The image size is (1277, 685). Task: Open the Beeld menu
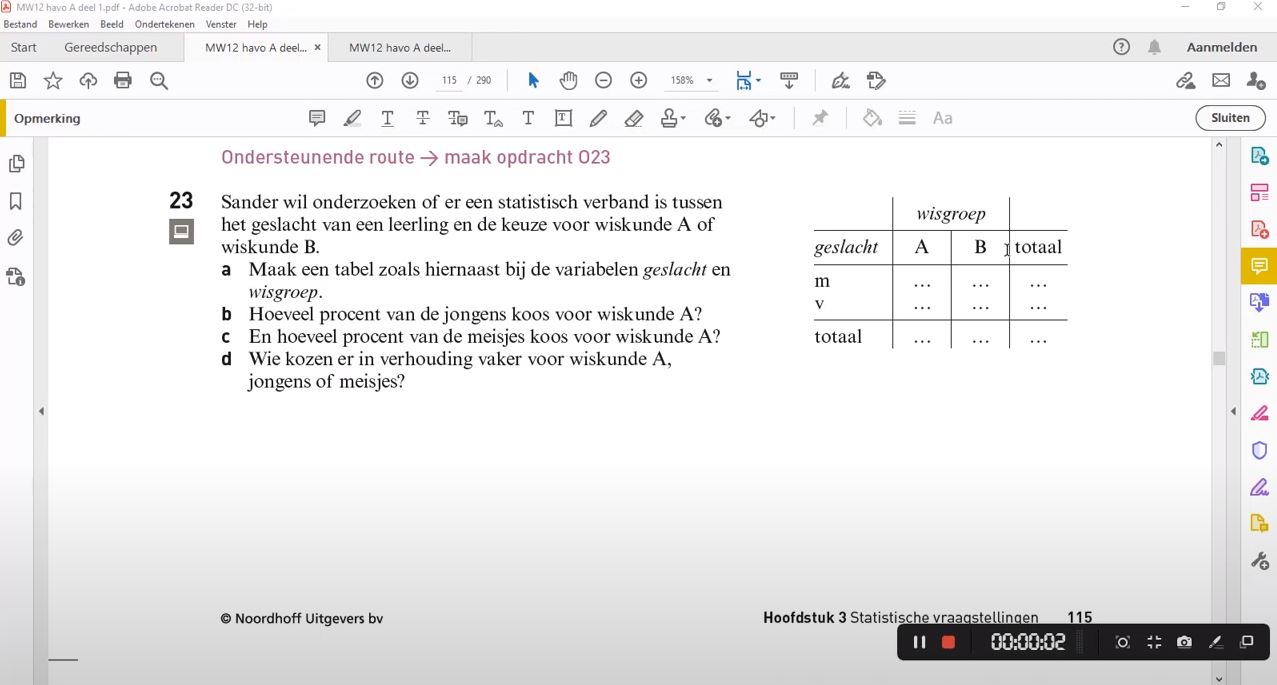pyautogui.click(x=112, y=24)
